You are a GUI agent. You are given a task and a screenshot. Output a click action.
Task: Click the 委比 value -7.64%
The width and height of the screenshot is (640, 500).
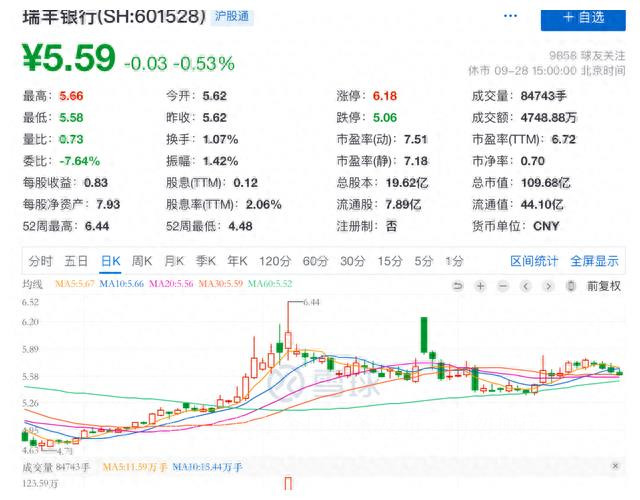[x=80, y=161]
